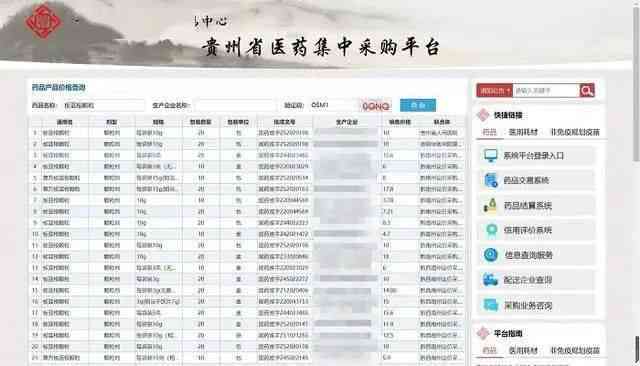Open the 采购业务咨询 link
The height and width of the screenshot is (366, 640).
click(528, 305)
